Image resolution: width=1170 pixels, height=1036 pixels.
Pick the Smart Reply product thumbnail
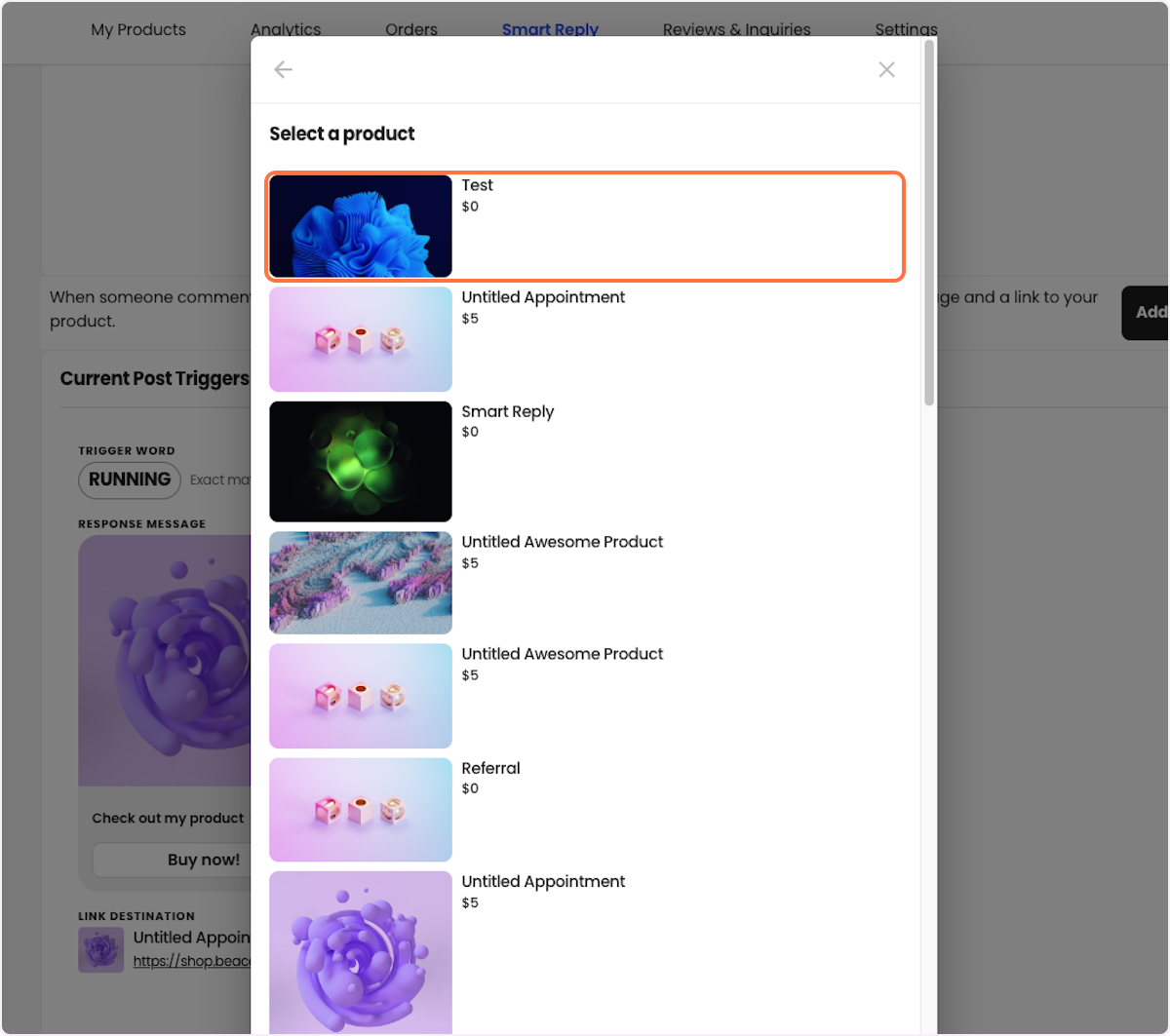coord(361,461)
